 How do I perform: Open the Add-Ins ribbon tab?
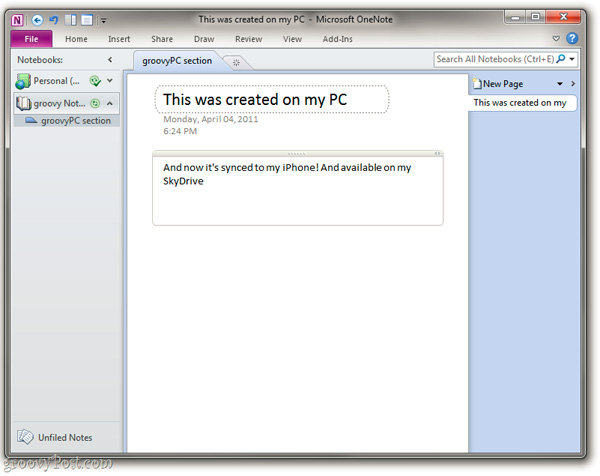click(338, 39)
